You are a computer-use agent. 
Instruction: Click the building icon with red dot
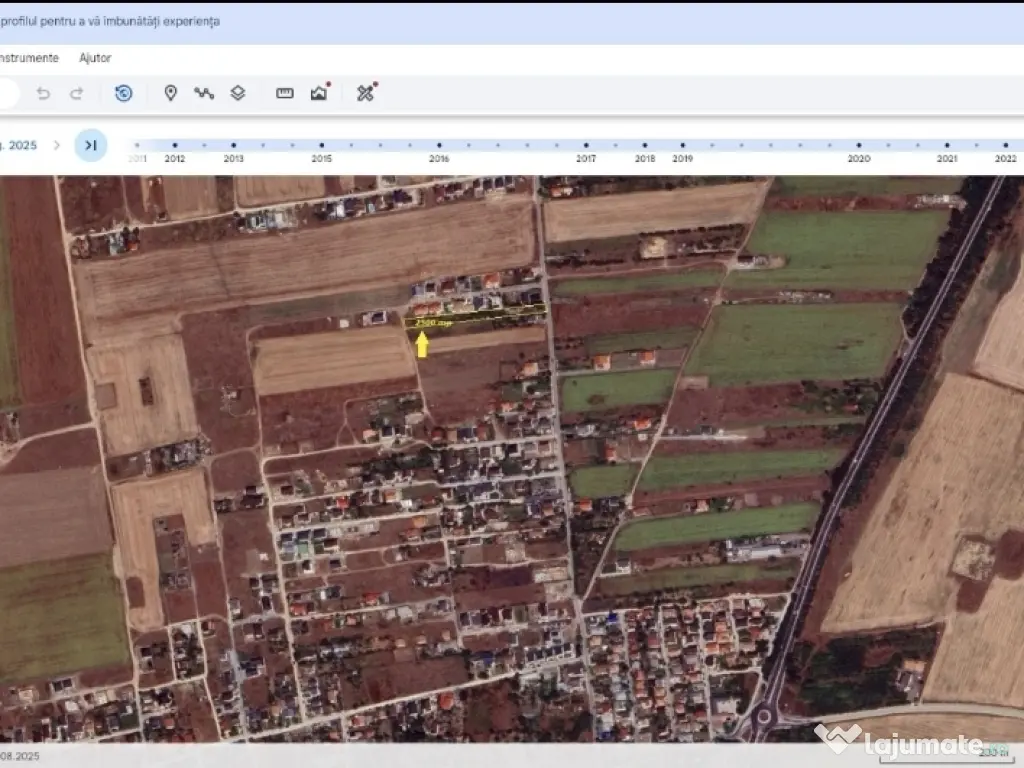[x=319, y=93]
